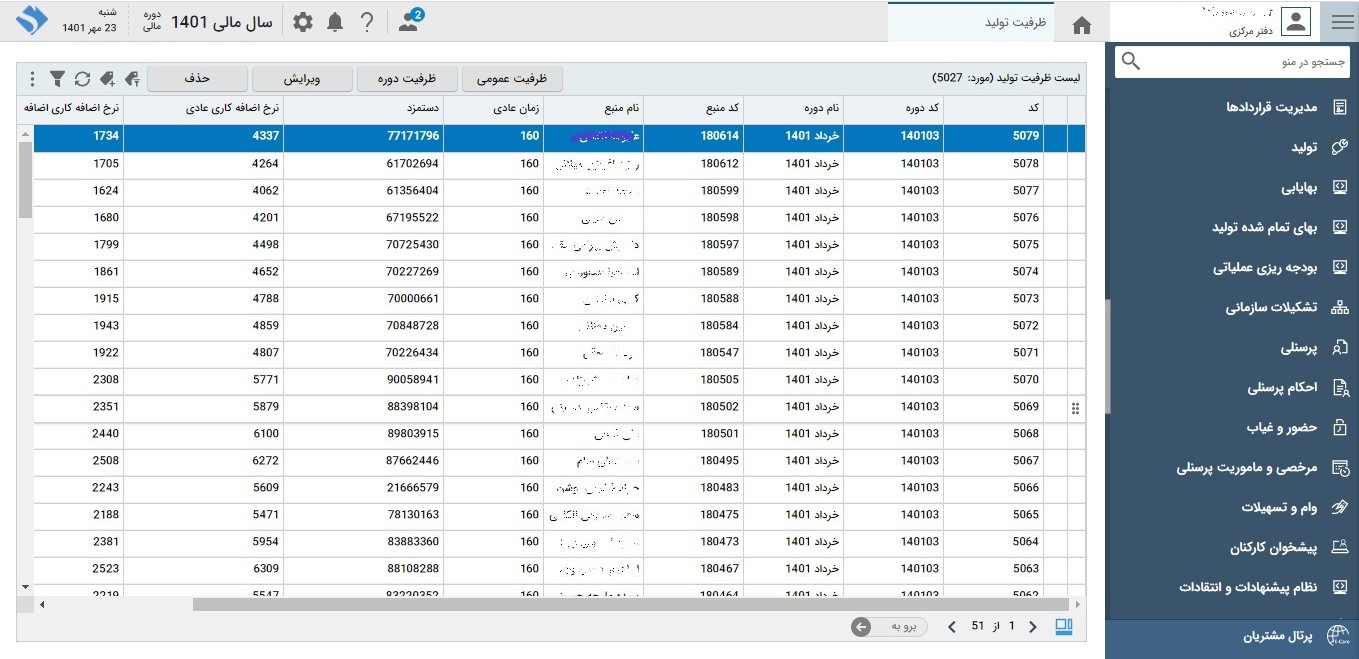Open the سال مالی 1401 fiscal year selector
The width and height of the screenshot is (1359, 659).
221,22
